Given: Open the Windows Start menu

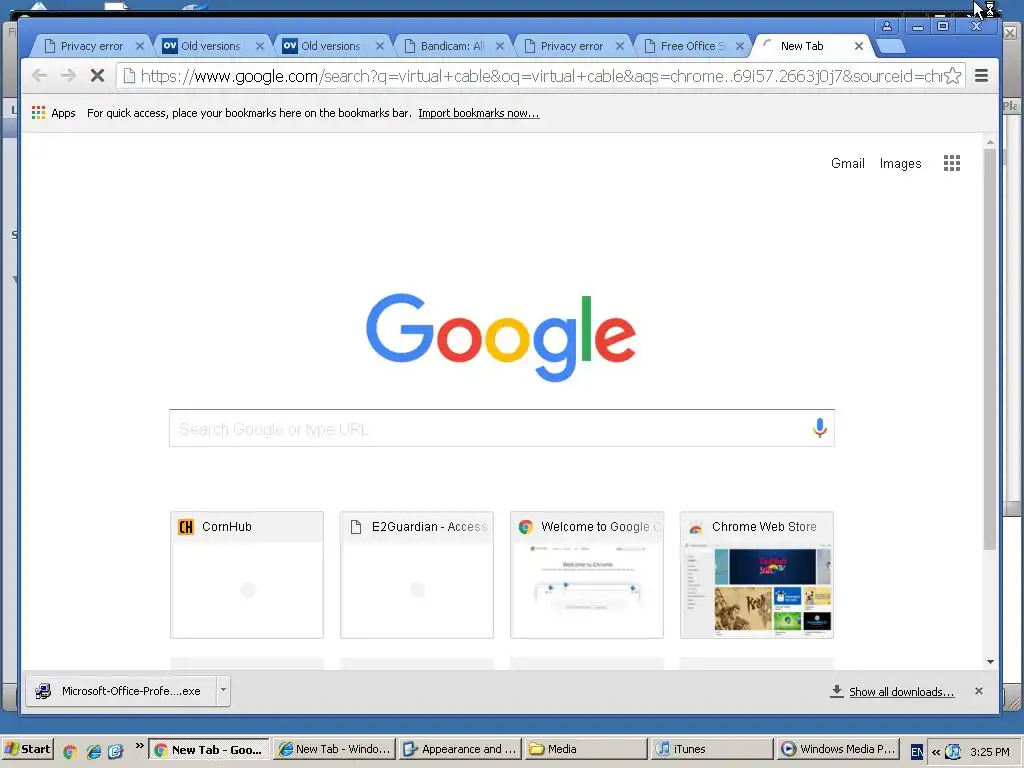Looking at the screenshot, I should coord(27,749).
